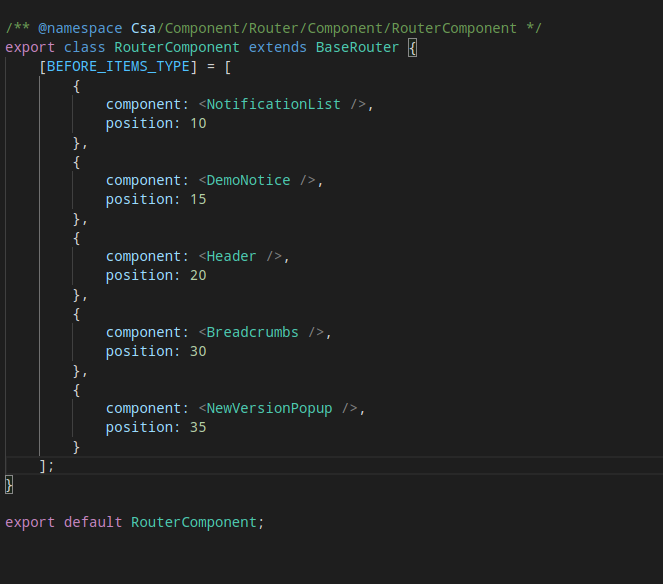Click the position value 20
The height and width of the screenshot is (584, 663).
tap(198, 275)
